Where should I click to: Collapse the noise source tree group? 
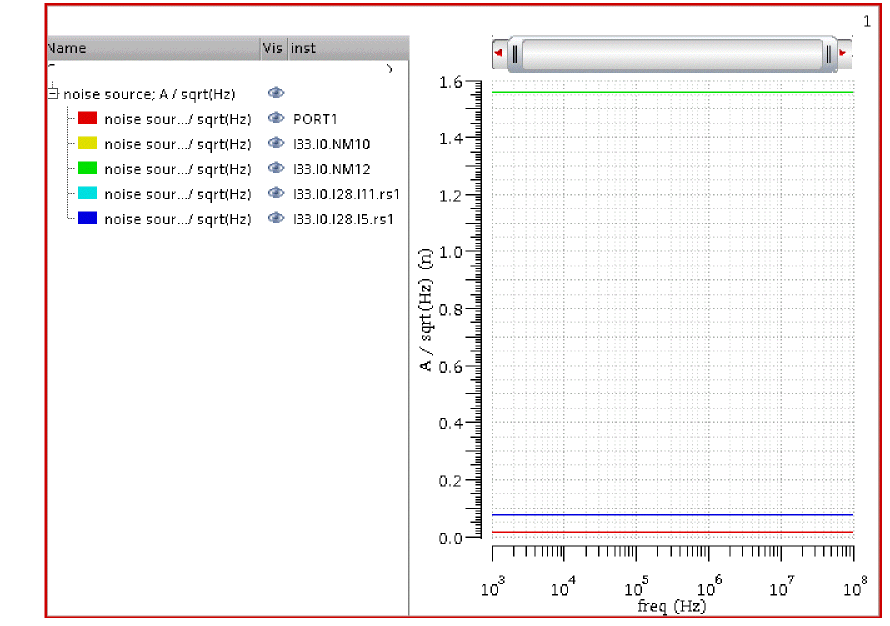coord(53,93)
